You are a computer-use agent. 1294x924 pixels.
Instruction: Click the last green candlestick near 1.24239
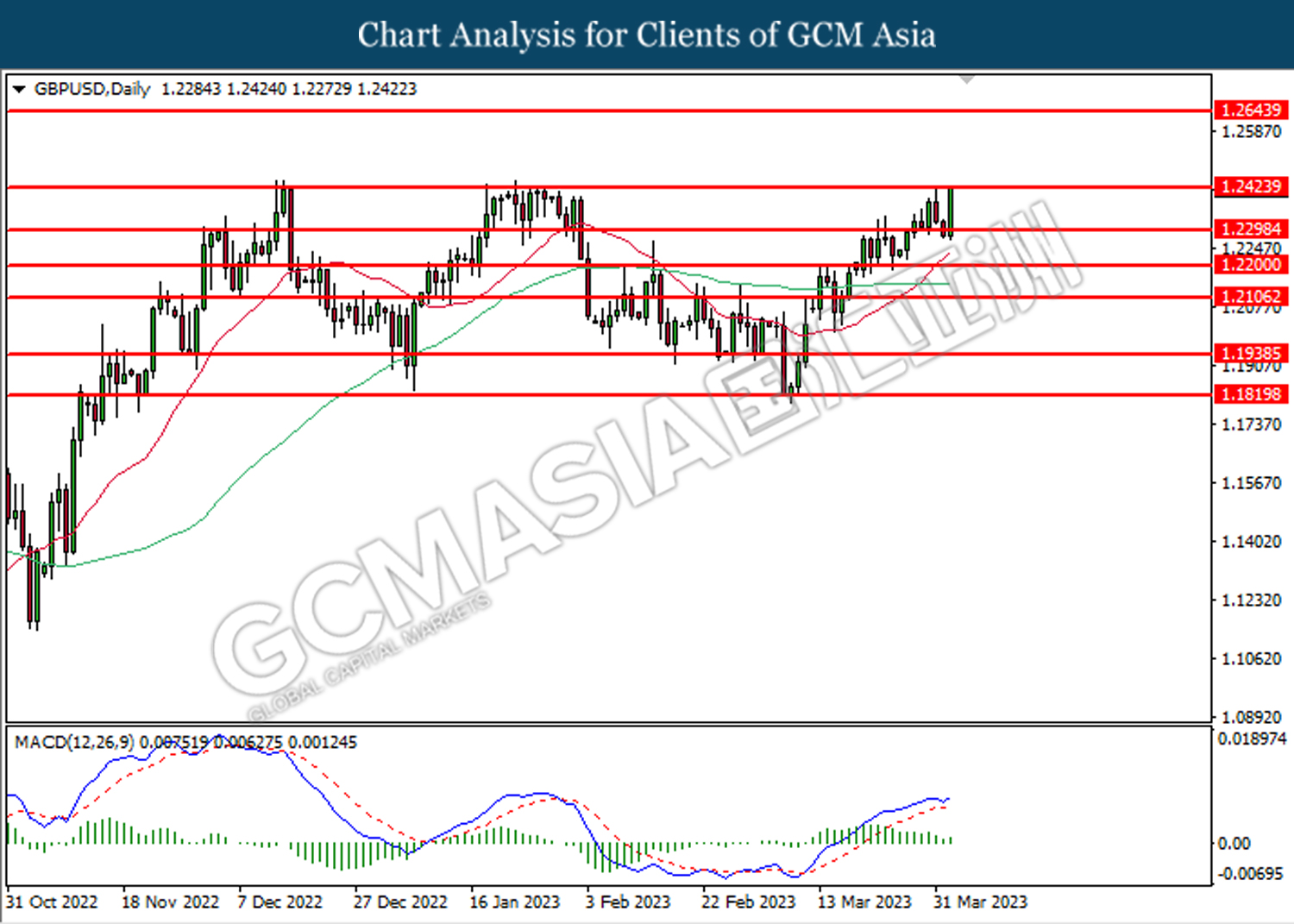[951, 211]
